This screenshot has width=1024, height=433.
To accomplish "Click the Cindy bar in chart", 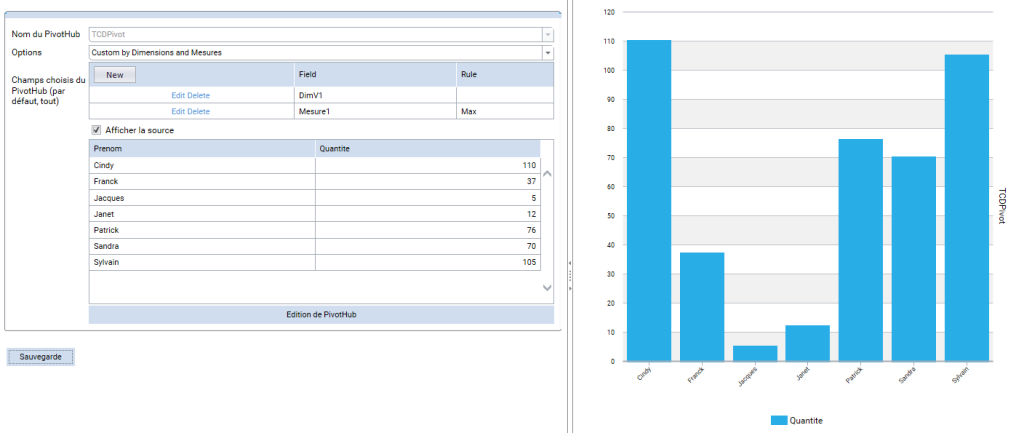I will [x=649, y=200].
